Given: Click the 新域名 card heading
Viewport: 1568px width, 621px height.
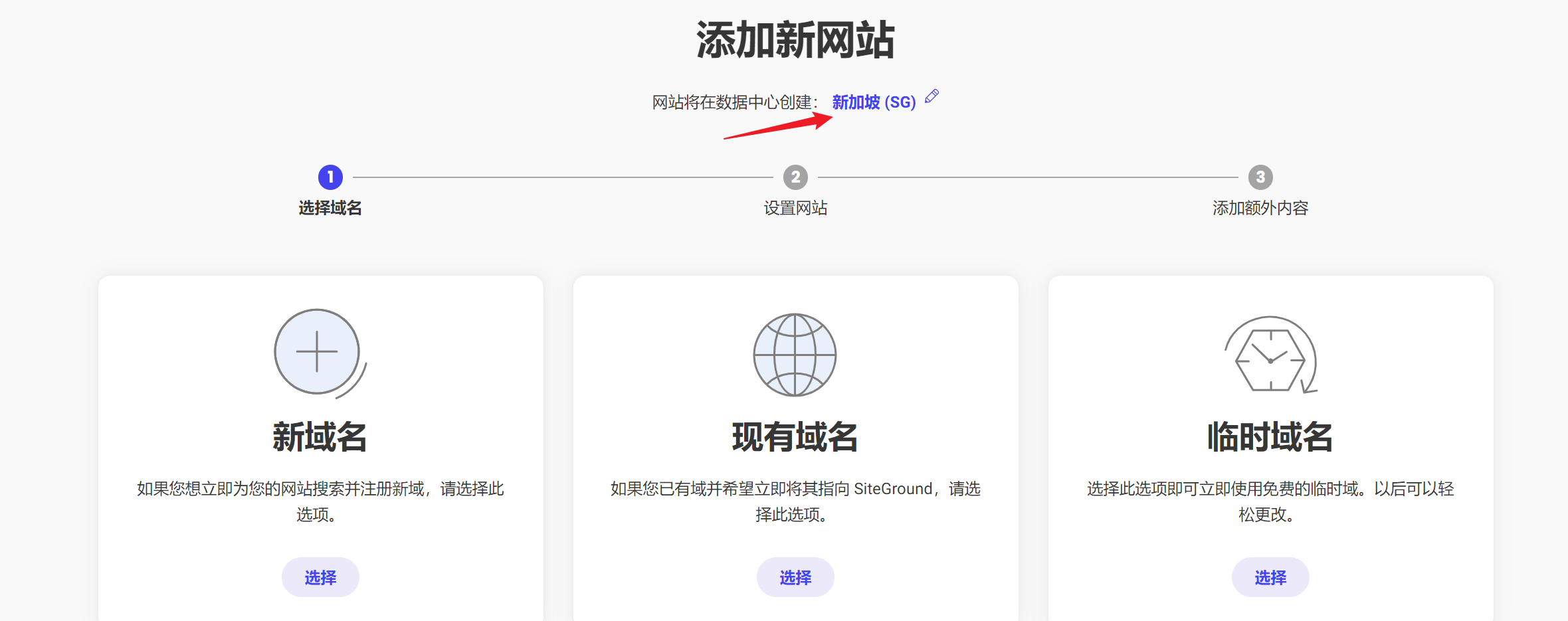Looking at the screenshot, I should point(320,437).
